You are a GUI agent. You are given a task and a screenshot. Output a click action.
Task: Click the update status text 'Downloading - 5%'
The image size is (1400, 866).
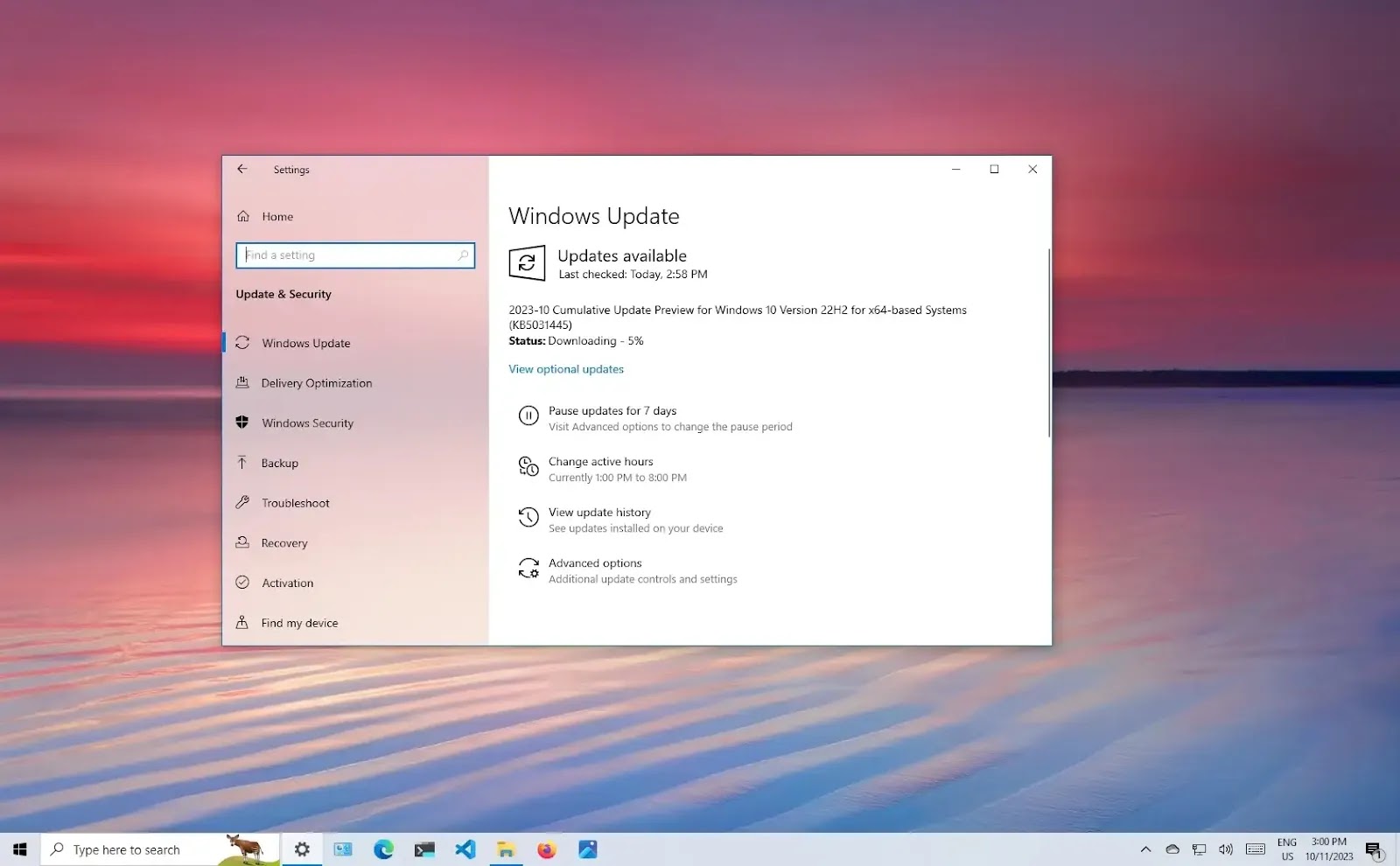click(595, 341)
